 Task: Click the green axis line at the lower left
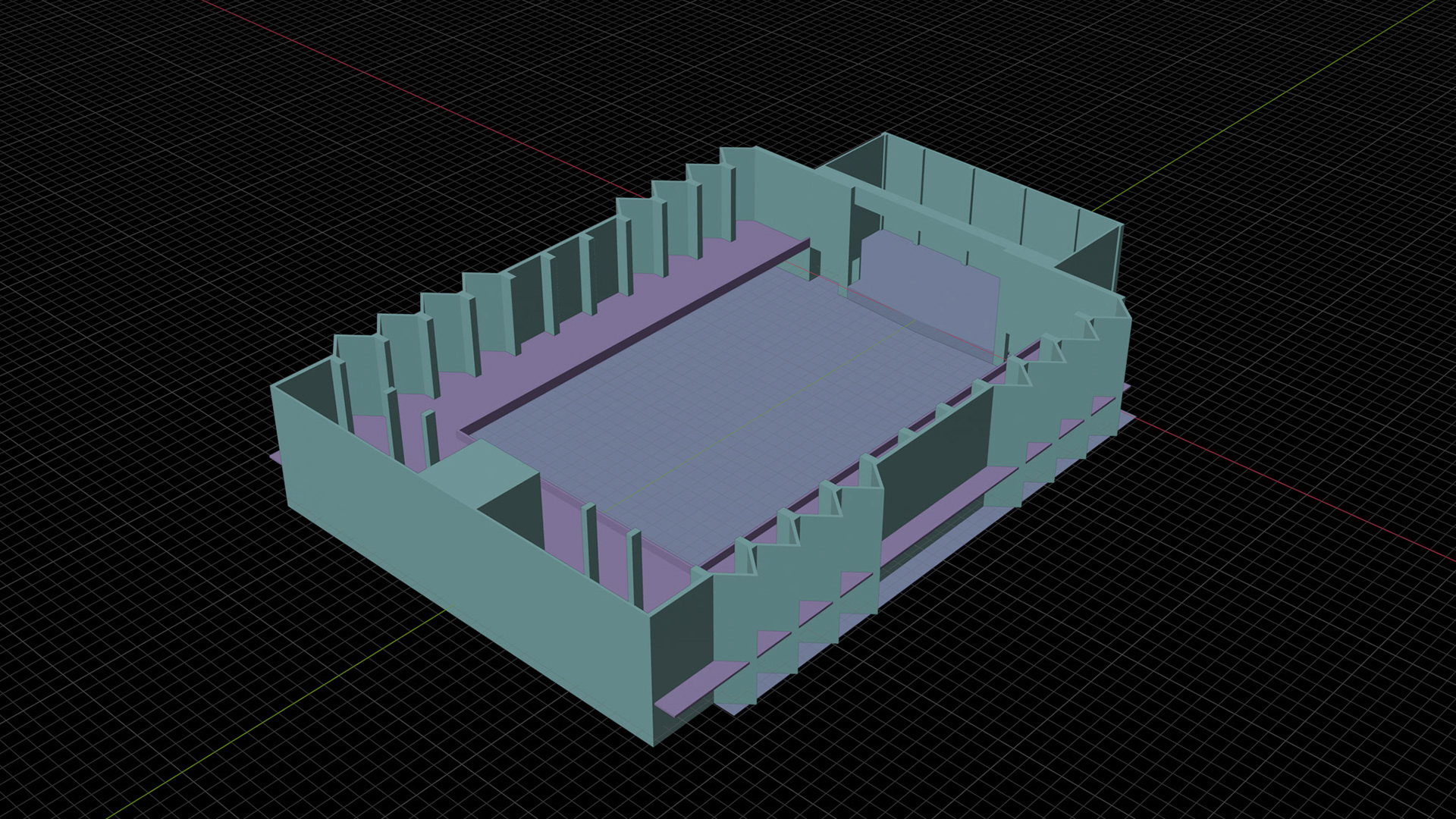(265, 720)
